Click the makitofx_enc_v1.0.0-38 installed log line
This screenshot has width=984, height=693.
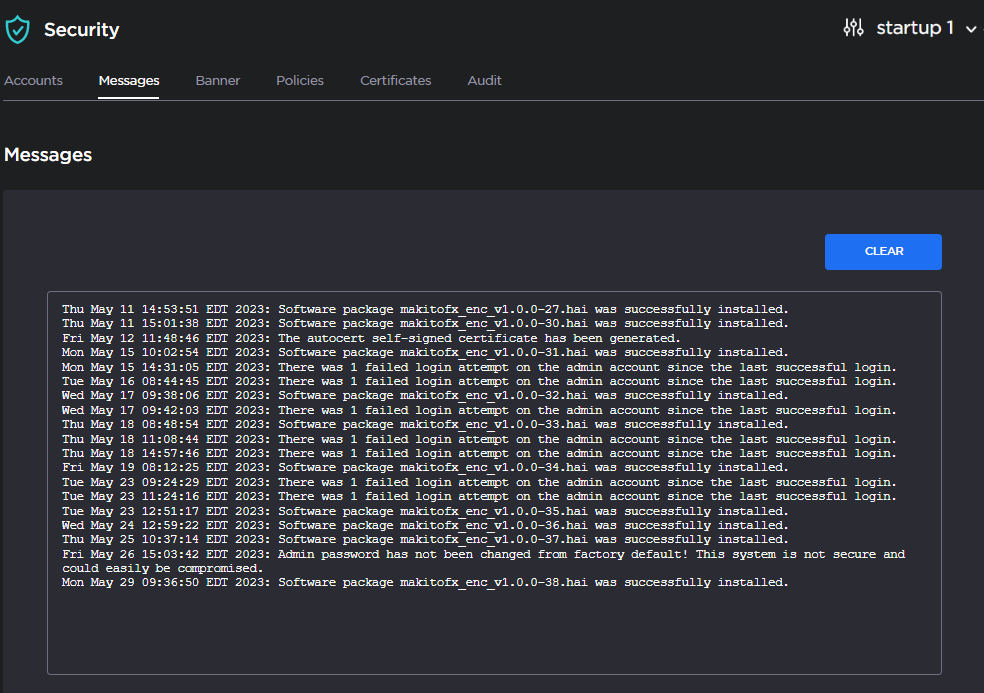click(425, 582)
